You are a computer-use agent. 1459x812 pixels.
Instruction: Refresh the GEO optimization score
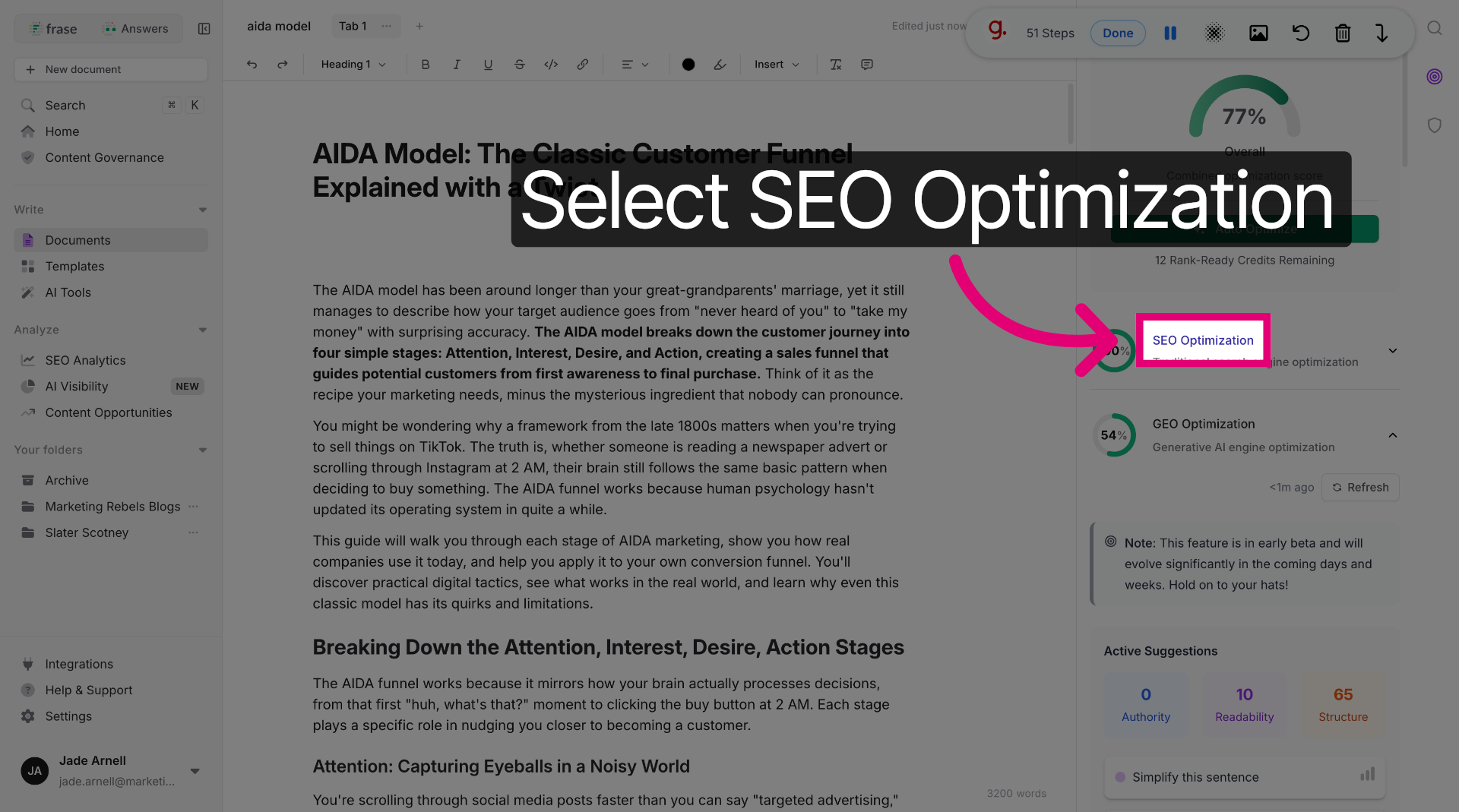pos(1360,488)
